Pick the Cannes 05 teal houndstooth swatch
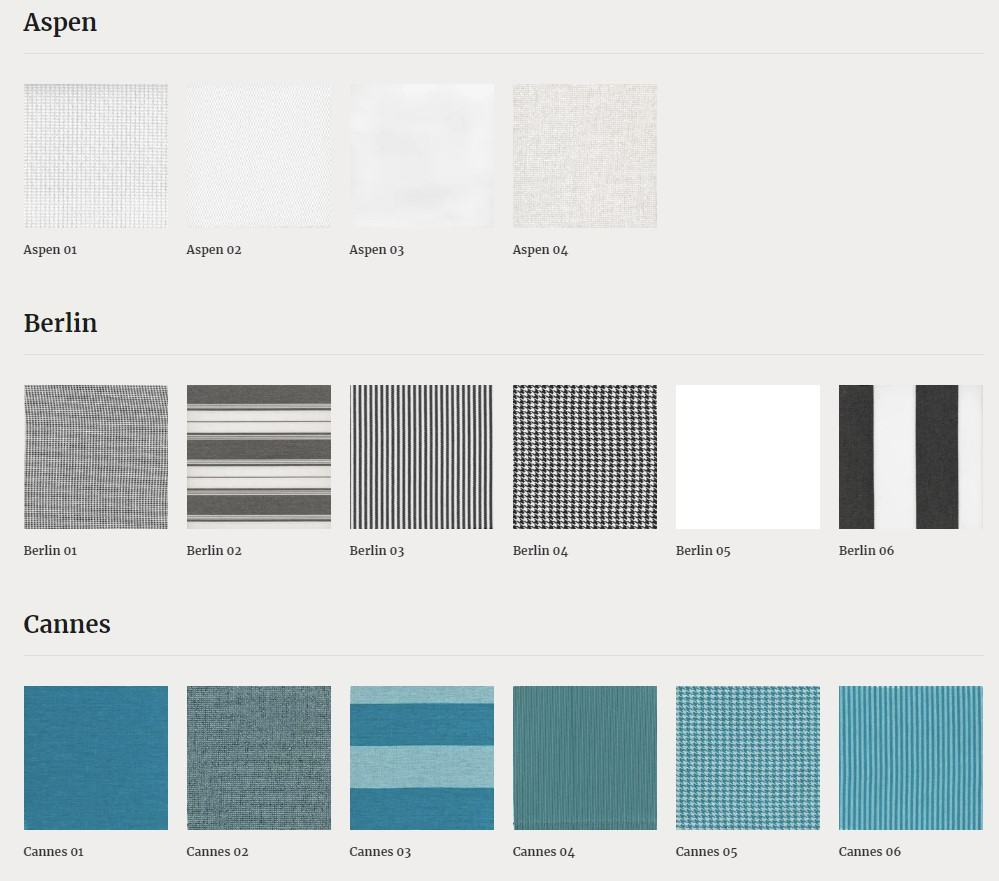This screenshot has width=999, height=881. click(748, 758)
